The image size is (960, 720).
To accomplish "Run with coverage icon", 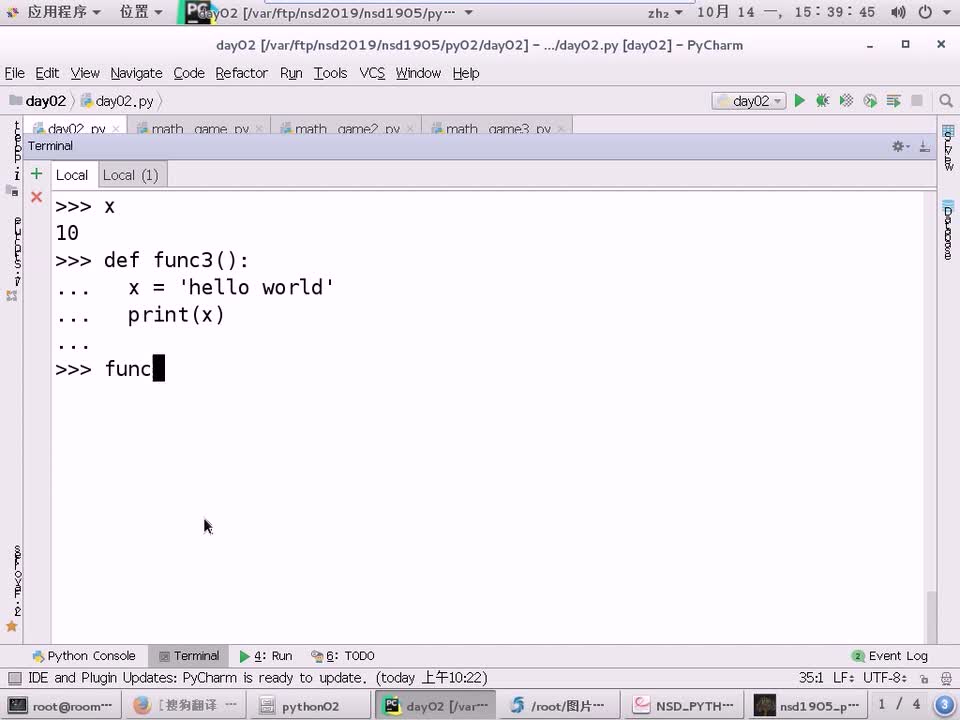I will pyautogui.click(x=846, y=101).
